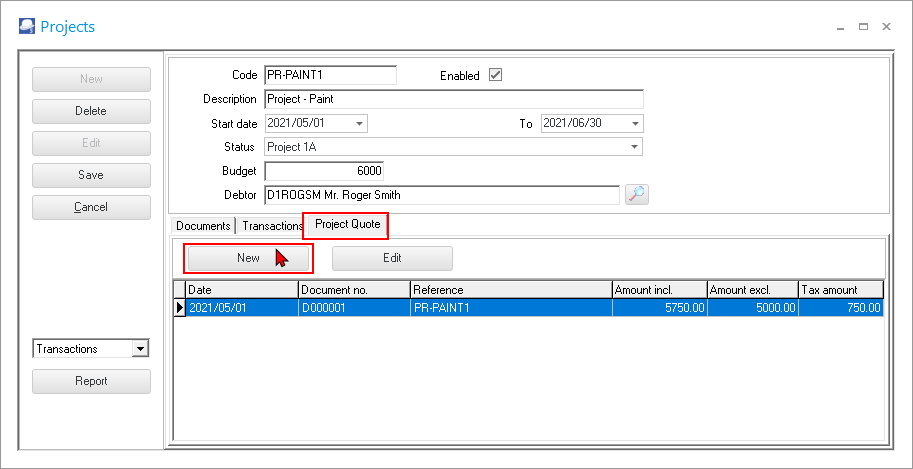This screenshot has height=469, width=913.
Task: Expand the To date dropdown
Action: pos(635,123)
